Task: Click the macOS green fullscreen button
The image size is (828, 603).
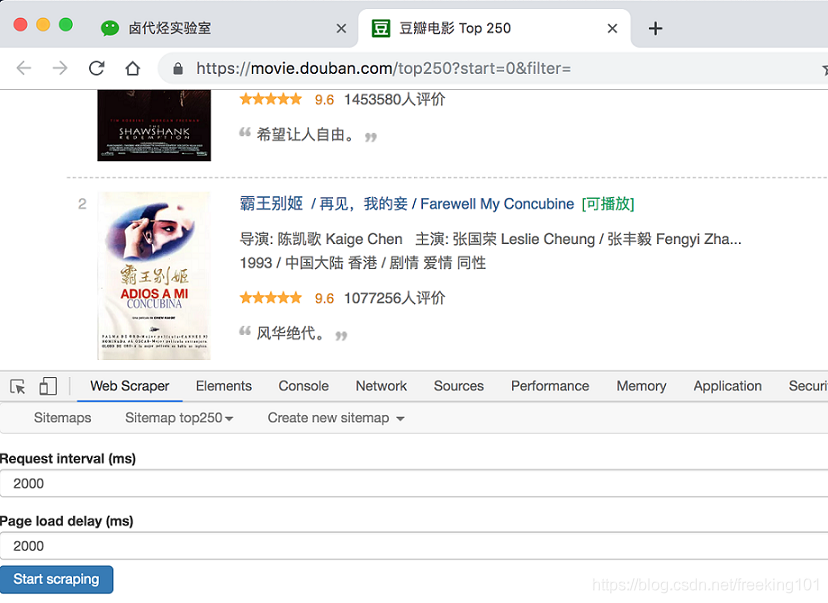Action: tap(66, 25)
